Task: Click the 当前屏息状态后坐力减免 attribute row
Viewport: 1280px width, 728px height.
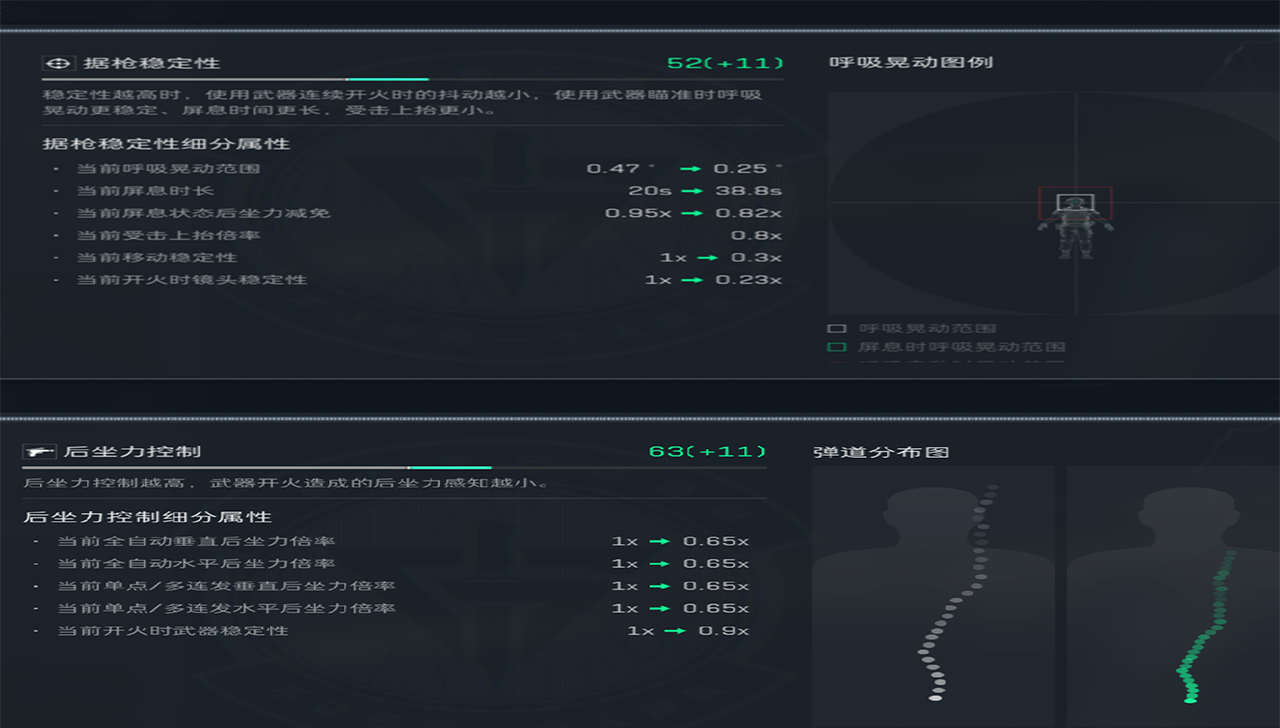Action: pos(203,213)
